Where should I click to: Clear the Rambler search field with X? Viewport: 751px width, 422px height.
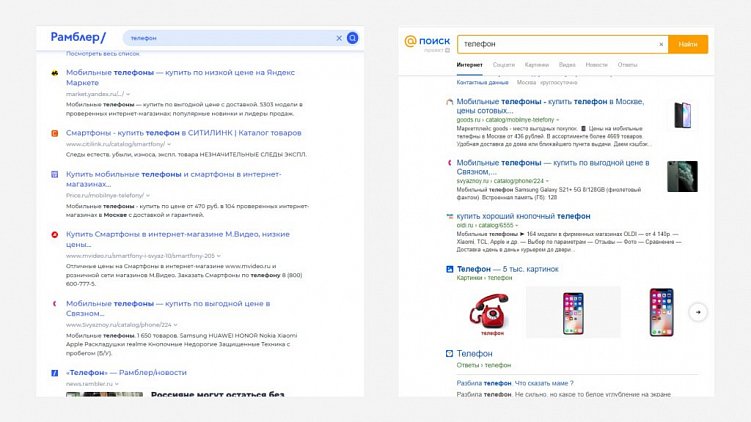[339, 38]
